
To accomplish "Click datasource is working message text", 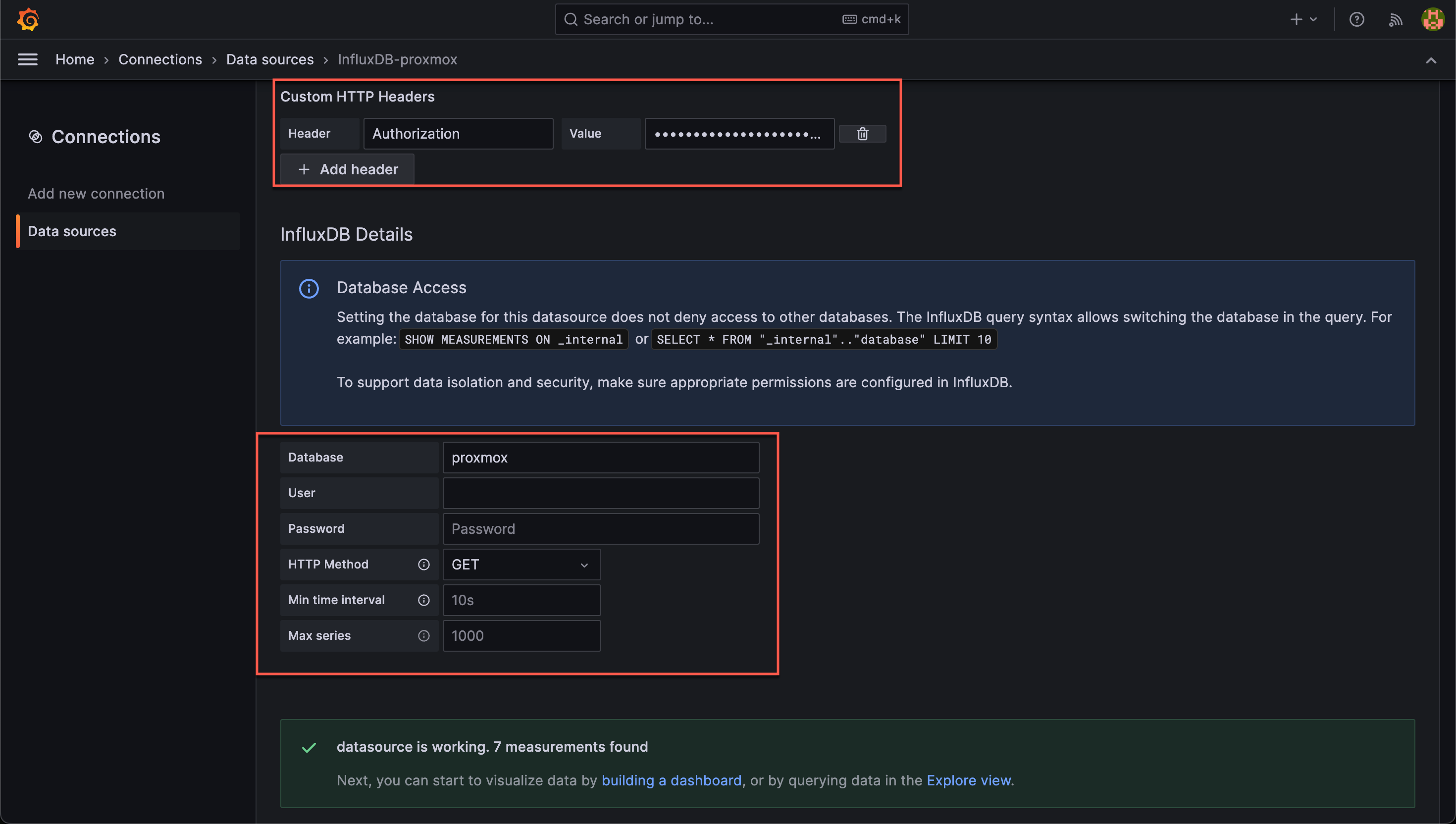I will (492, 747).
